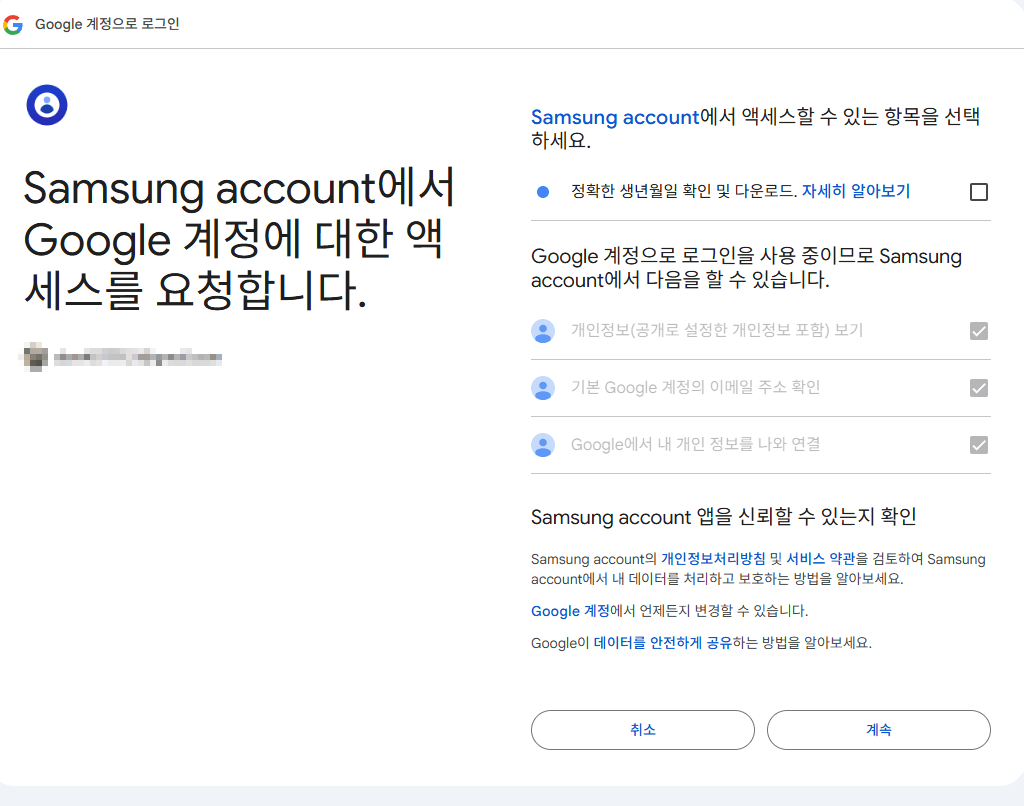
Task: Open the 자세히 알아보기 link
Action: click(x=856, y=191)
